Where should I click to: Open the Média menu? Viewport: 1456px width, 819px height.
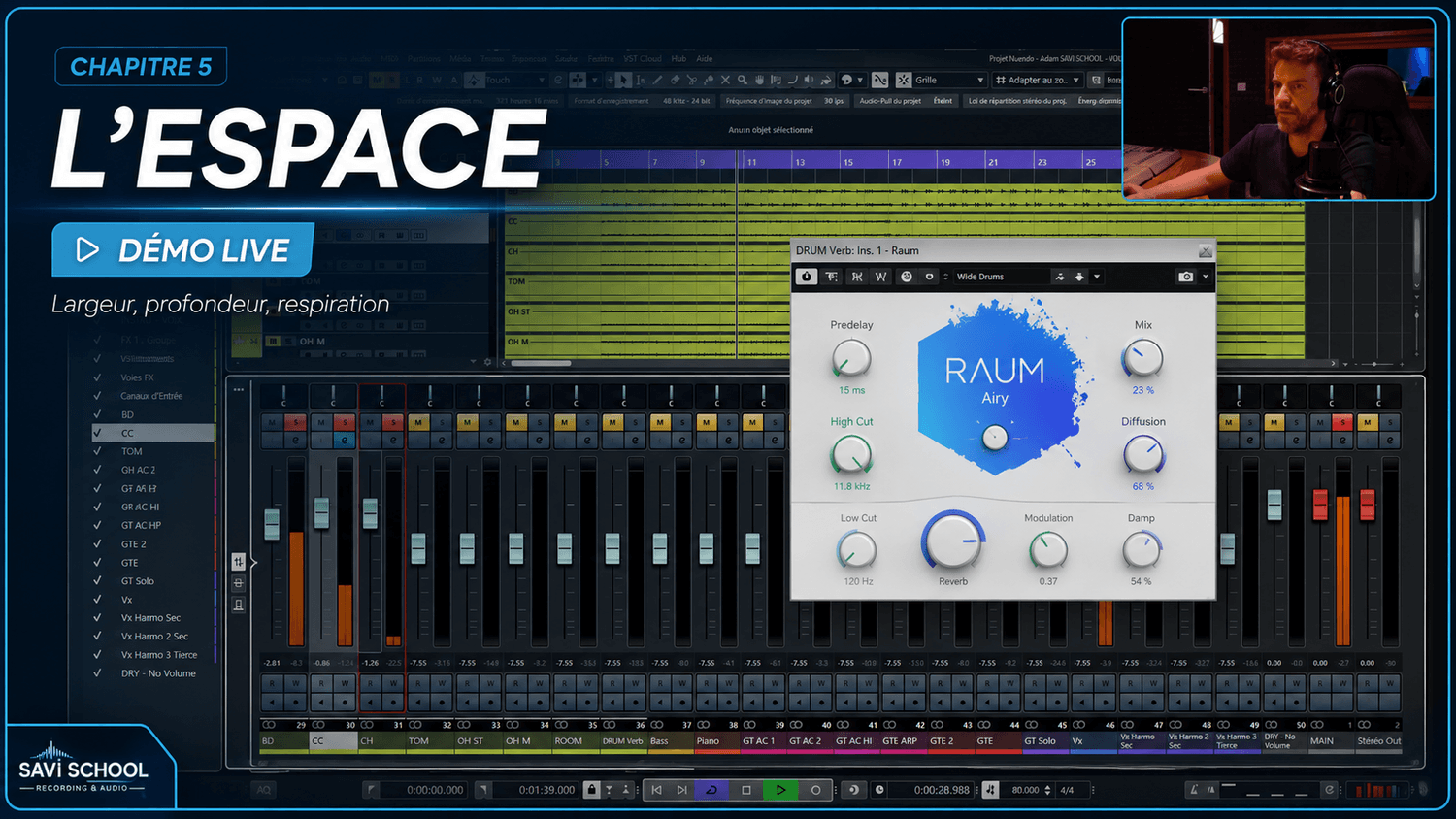pos(460,59)
